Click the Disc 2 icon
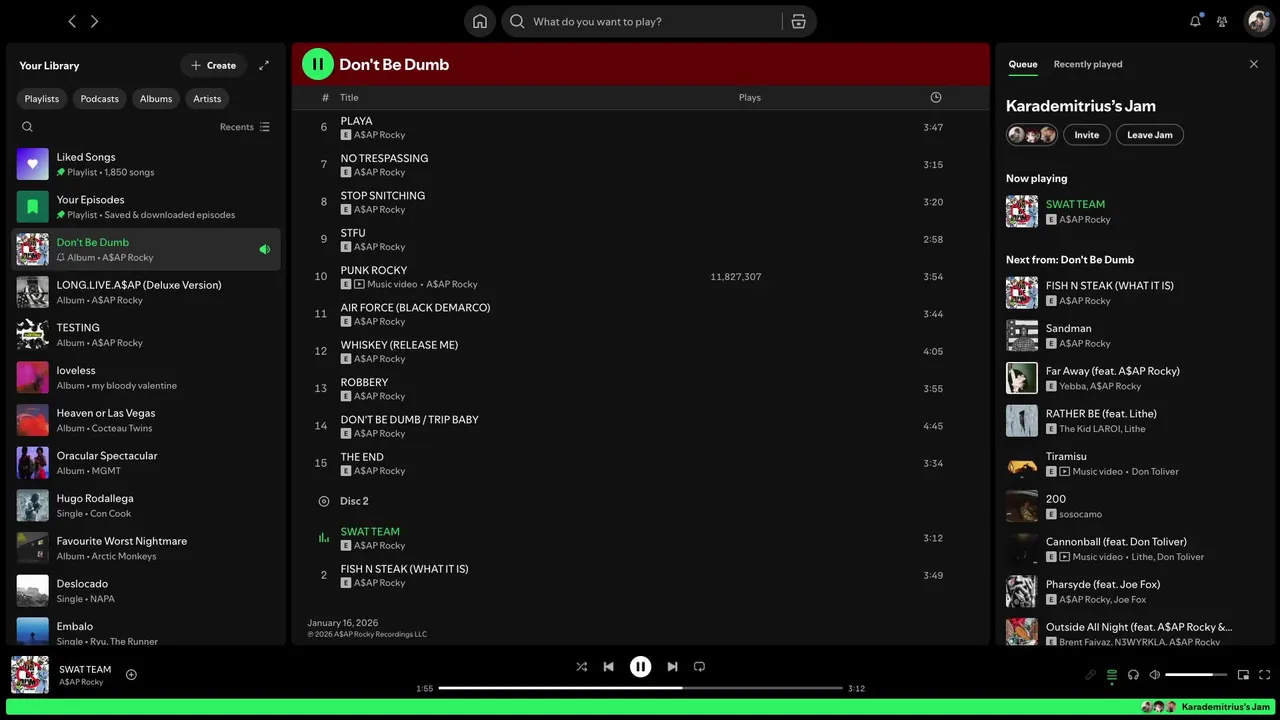1280x720 pixels. tap(324, 501)
